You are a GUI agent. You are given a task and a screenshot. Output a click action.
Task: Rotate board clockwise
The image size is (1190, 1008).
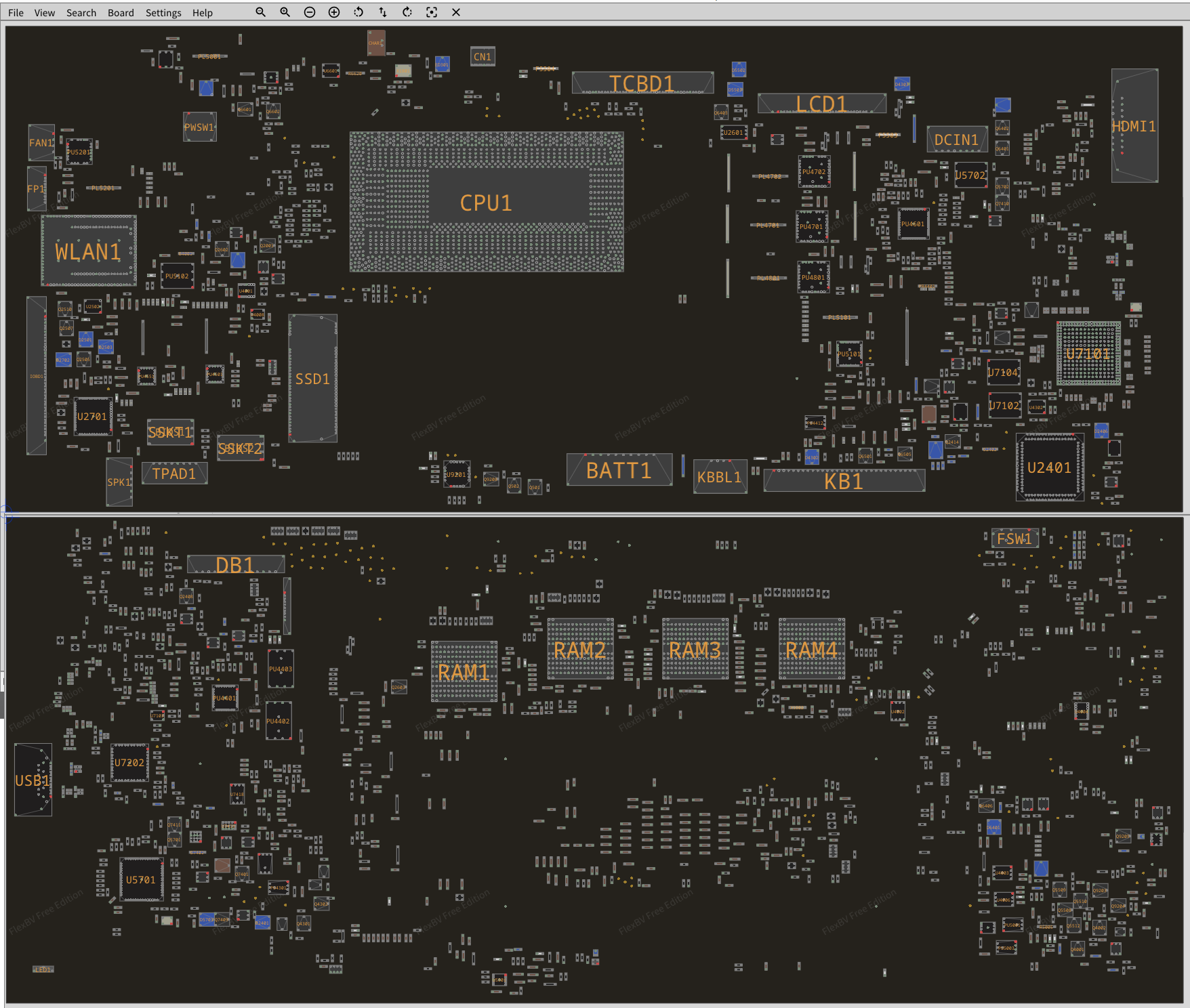pos(407,12)
